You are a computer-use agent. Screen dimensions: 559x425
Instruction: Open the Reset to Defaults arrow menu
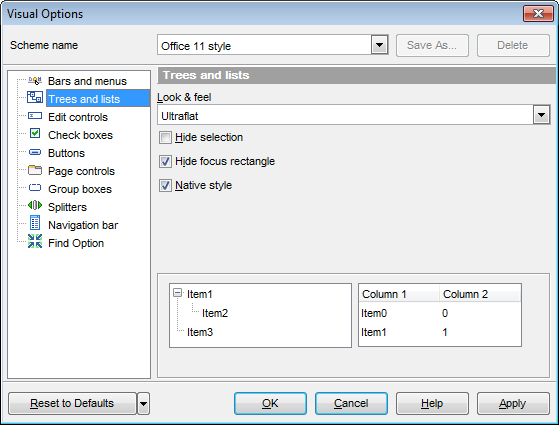pyautogui.click(x=143, y=404)
